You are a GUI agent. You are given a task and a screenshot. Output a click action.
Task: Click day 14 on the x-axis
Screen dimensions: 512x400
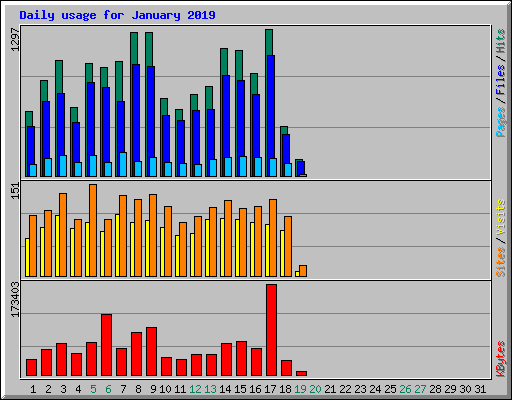click(225, 389)
